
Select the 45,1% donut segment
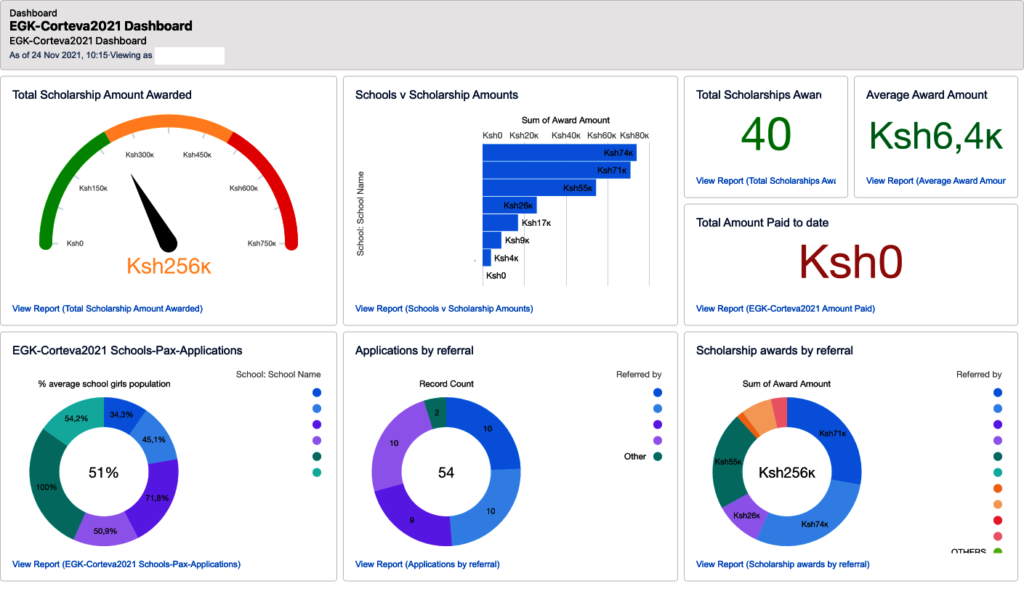154,439
